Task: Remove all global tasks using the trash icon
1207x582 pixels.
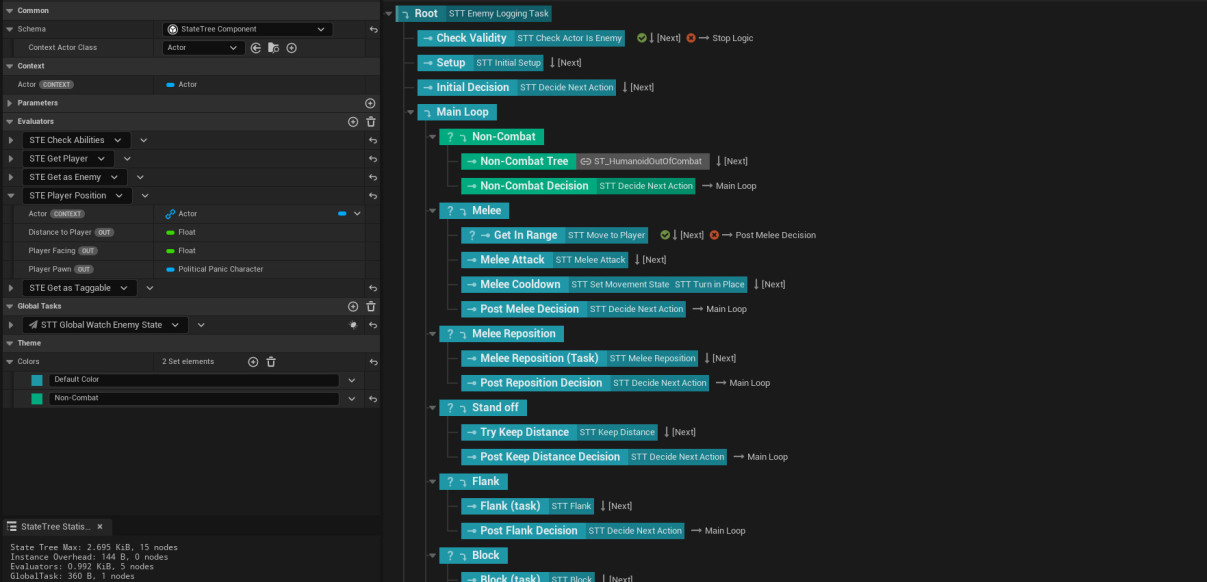Action: click(x=371, y=307)
